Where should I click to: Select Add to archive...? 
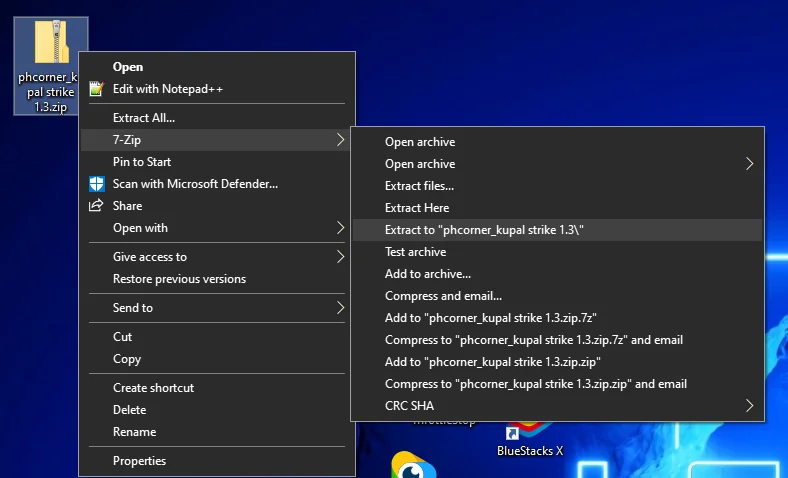557,274
